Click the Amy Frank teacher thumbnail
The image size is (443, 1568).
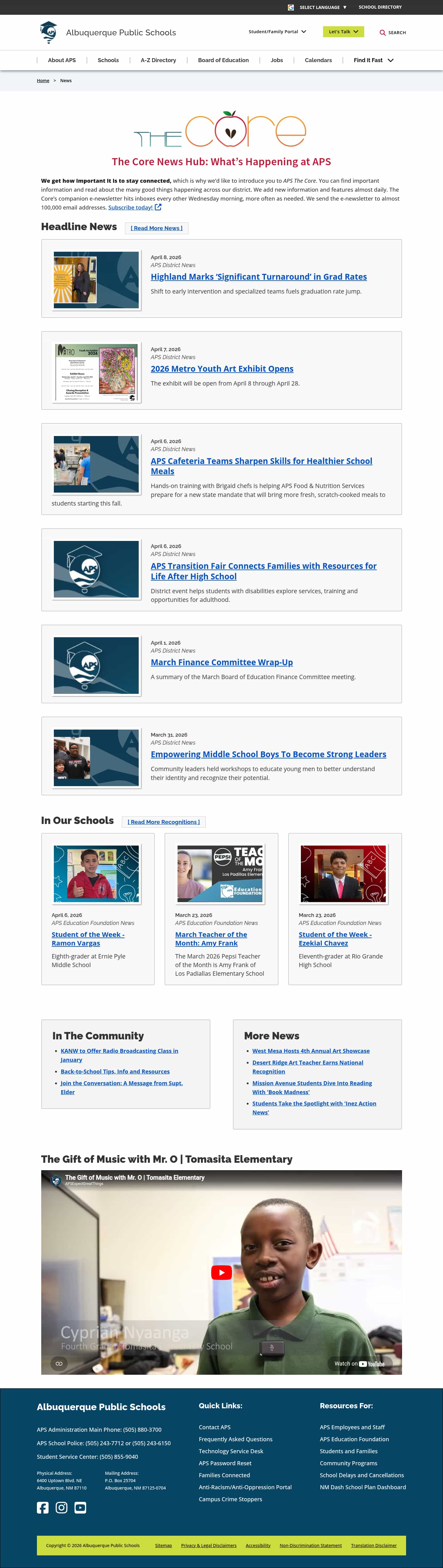pos(220,874)
